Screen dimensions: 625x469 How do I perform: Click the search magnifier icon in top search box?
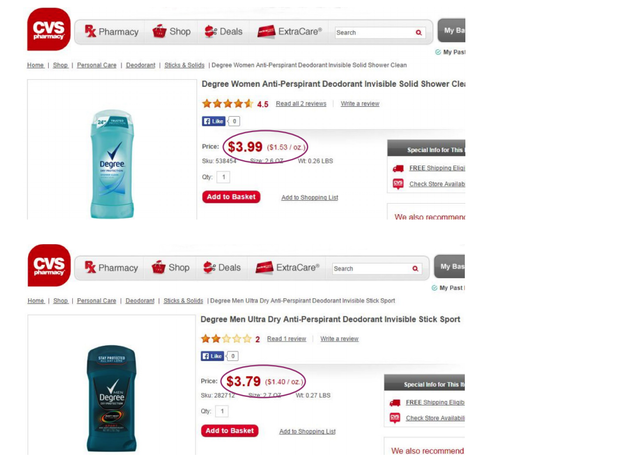coord(419,33)
